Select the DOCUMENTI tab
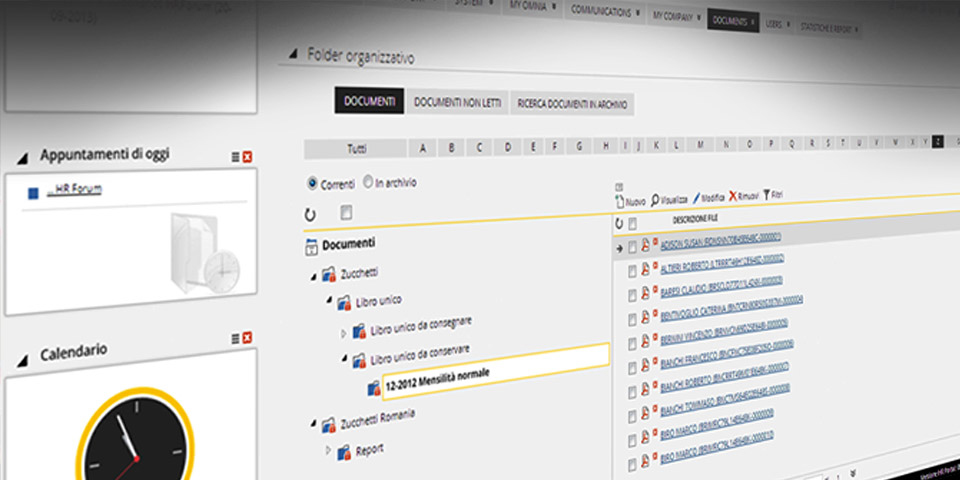This screenshot has height=480, width=960. click(369, 100)
